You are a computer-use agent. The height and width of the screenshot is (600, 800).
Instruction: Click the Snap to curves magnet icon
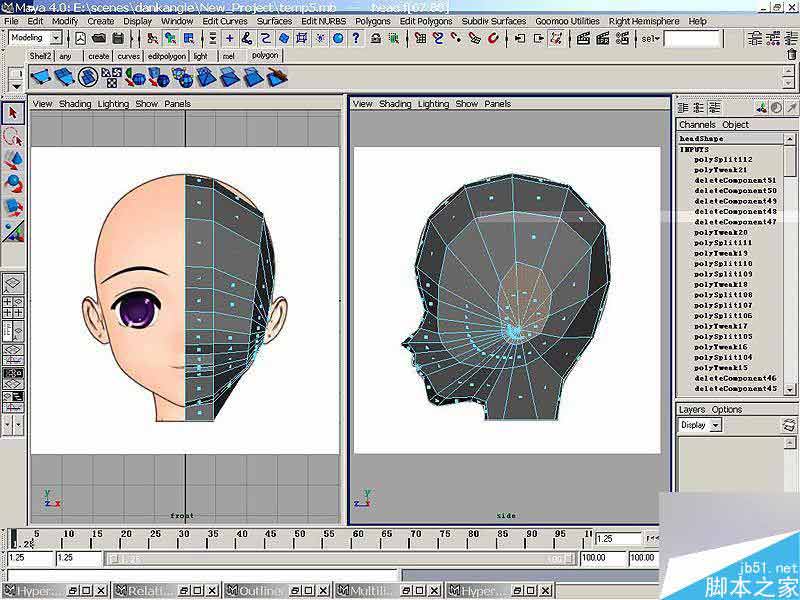click(x=438, y=38)
